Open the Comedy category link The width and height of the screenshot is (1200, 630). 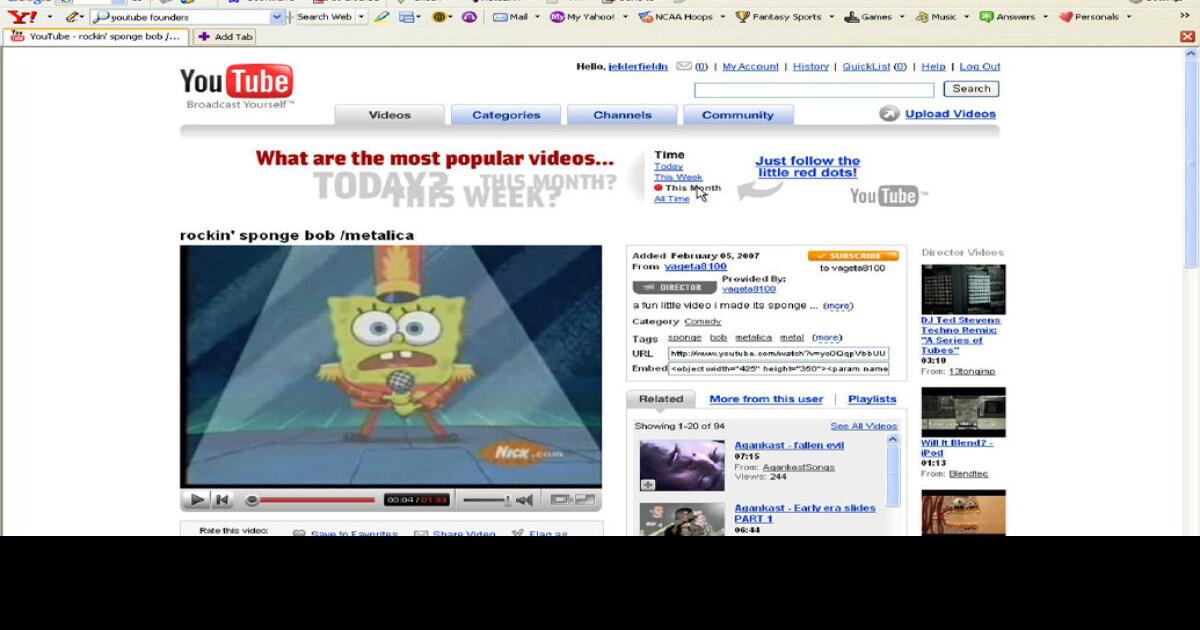(x=704, y=321)
